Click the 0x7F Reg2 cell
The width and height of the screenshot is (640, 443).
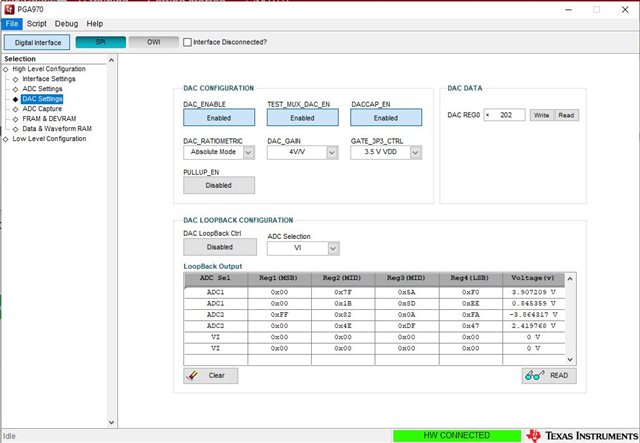(x=343, y=292)
